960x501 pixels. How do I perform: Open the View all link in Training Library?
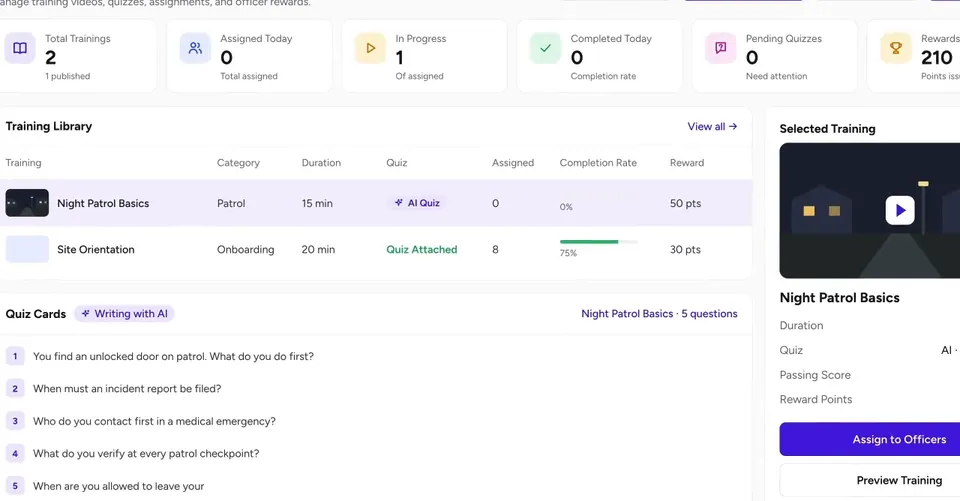pos(712,126)
